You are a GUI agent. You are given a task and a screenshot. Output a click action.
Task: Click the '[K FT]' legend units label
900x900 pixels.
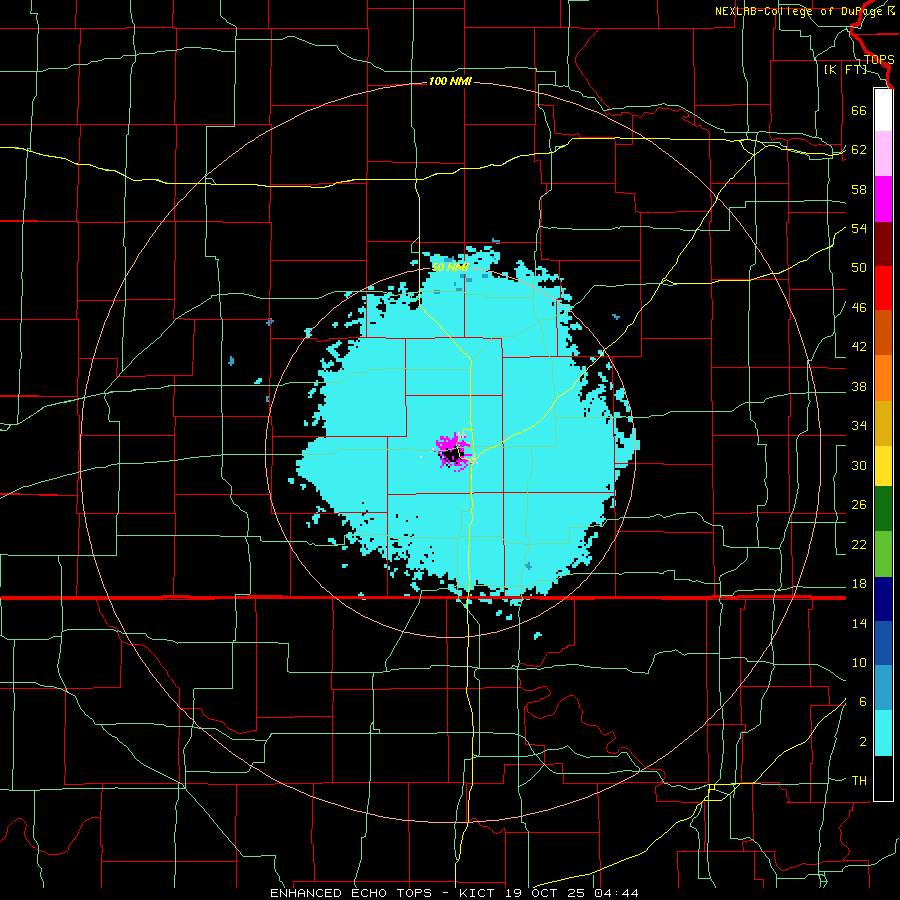(x=845, y=70)
